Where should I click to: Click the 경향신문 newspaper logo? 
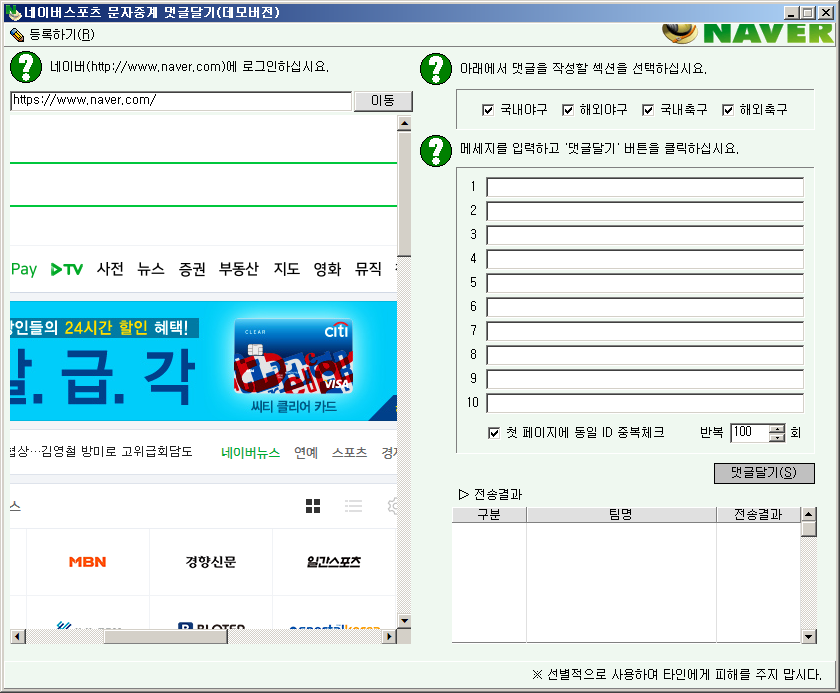click(x=210, y=562)
